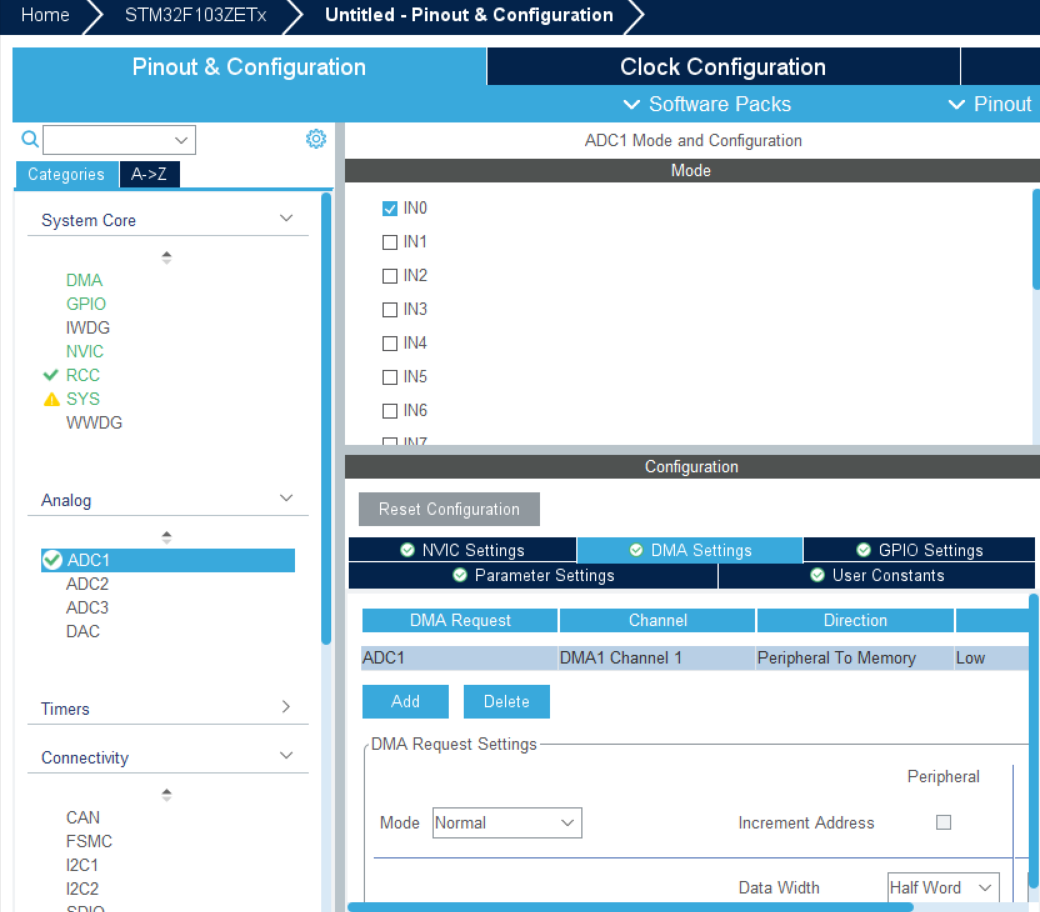Image resolution: width=1040 pixels, height=912 pixels.
Task: Select IWDG in System Core list
Action: [x=88, y=328]
